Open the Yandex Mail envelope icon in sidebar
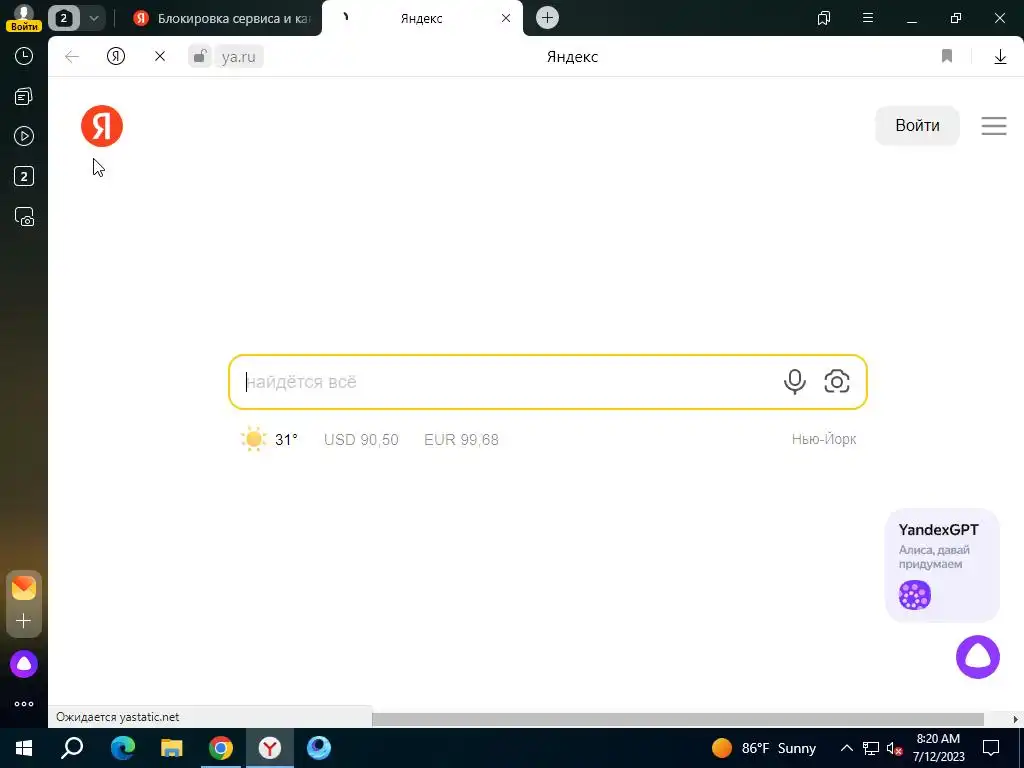The image size is (1024, 768). click(x=24, y=588)
